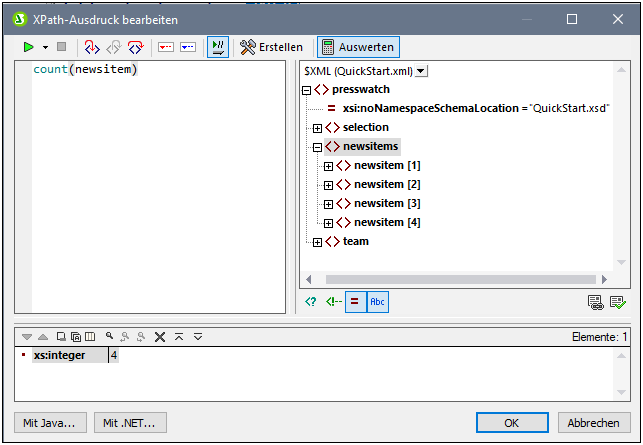Click the Abbrechen button
This screenshot has width=643, height=445.
594,423
